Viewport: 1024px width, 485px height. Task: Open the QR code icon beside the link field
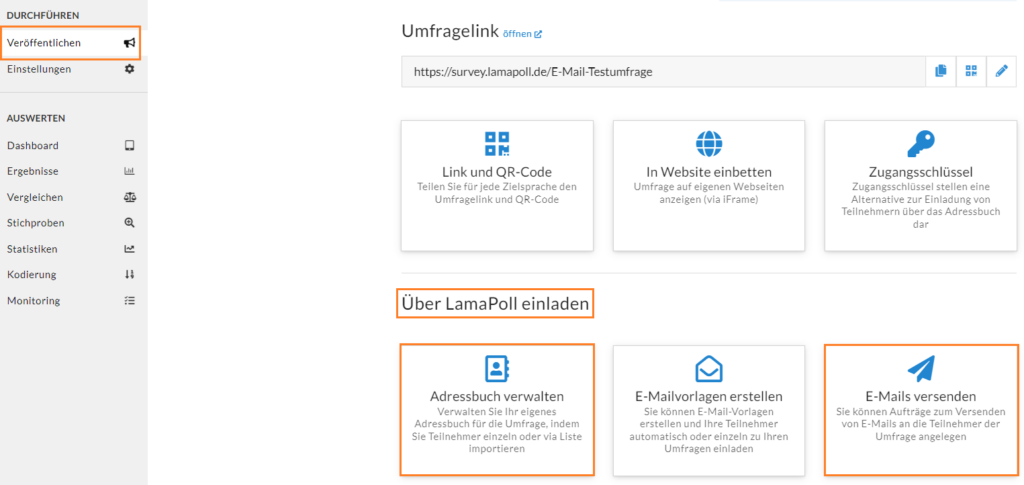click(971, 72)
